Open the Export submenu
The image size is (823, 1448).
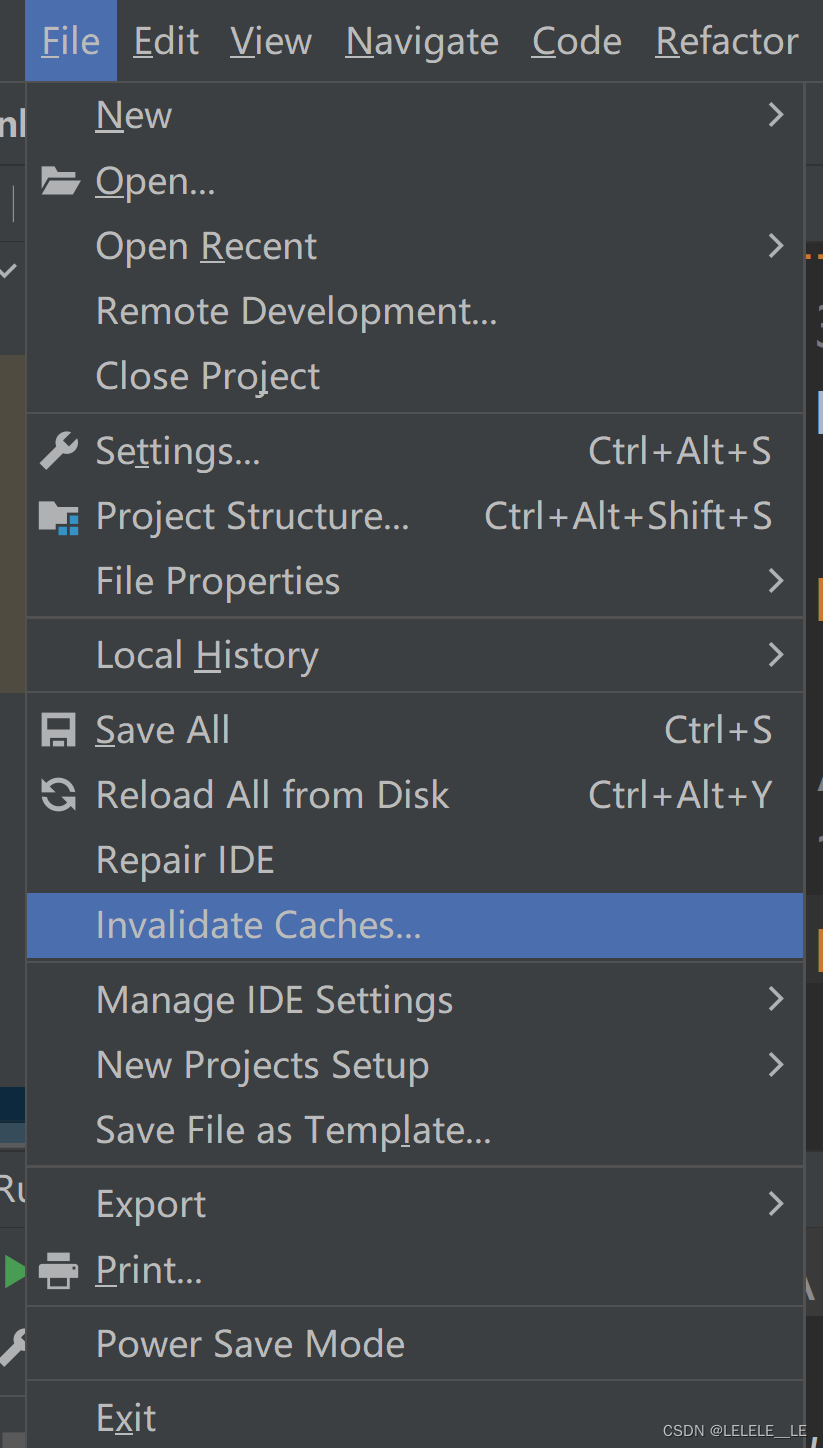pos(775,1204)
